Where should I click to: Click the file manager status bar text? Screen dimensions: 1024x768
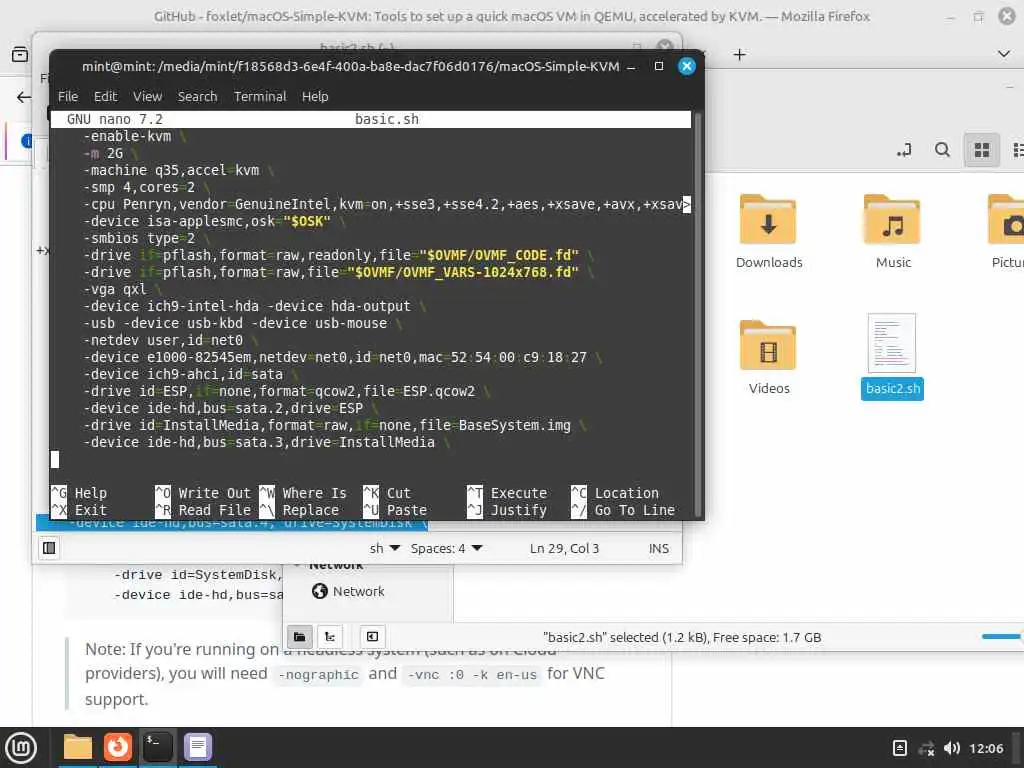tap(682, 637)
